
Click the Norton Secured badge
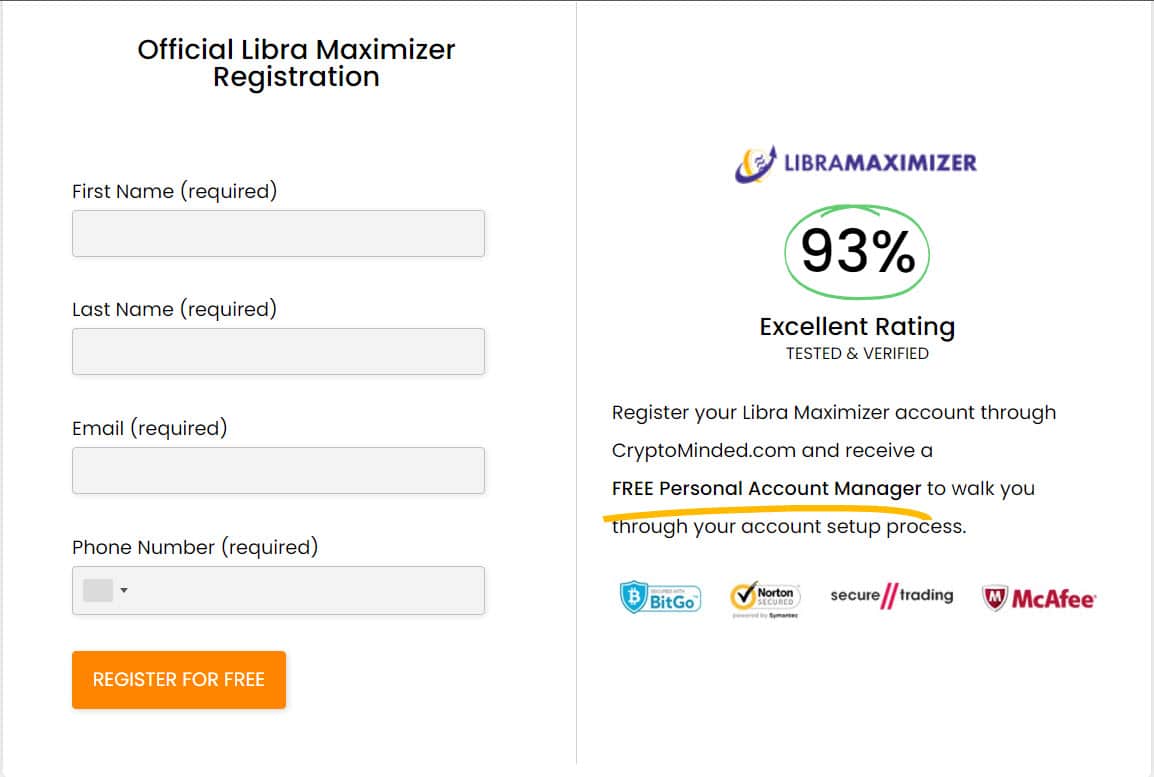765,599
